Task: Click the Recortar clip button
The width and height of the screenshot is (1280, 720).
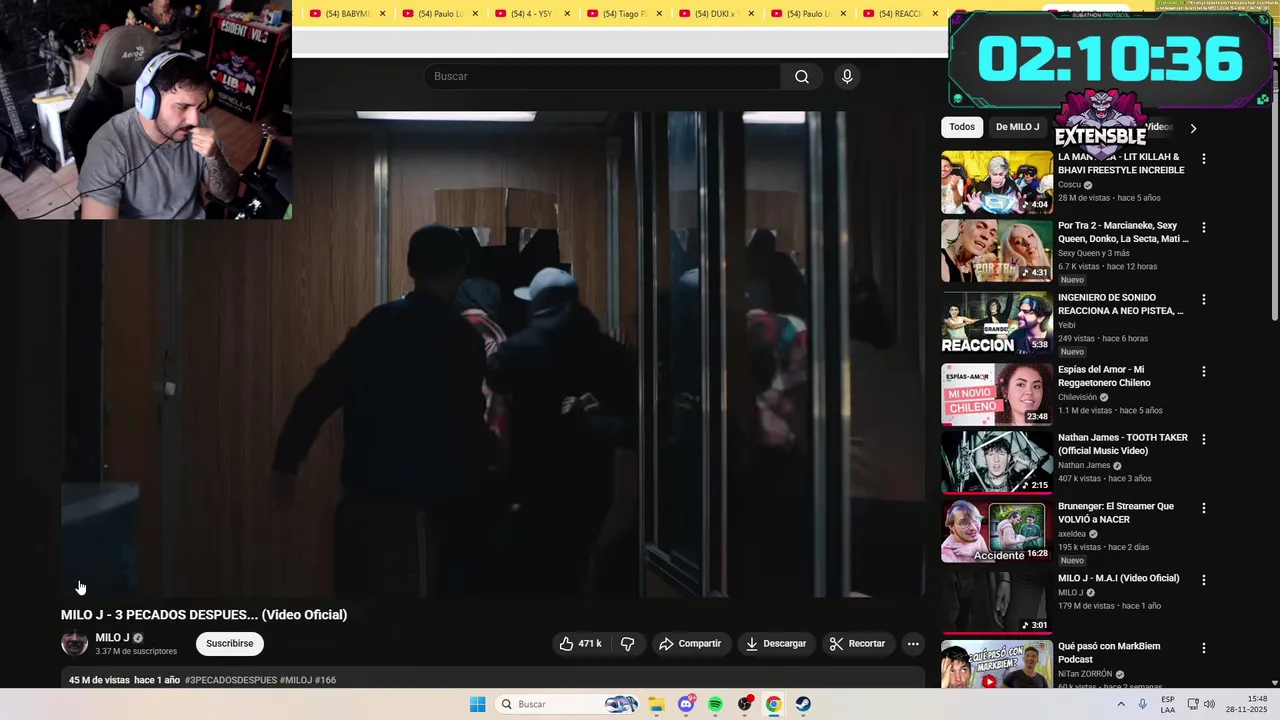Action: pyautogui.click(x=858, y=644)
